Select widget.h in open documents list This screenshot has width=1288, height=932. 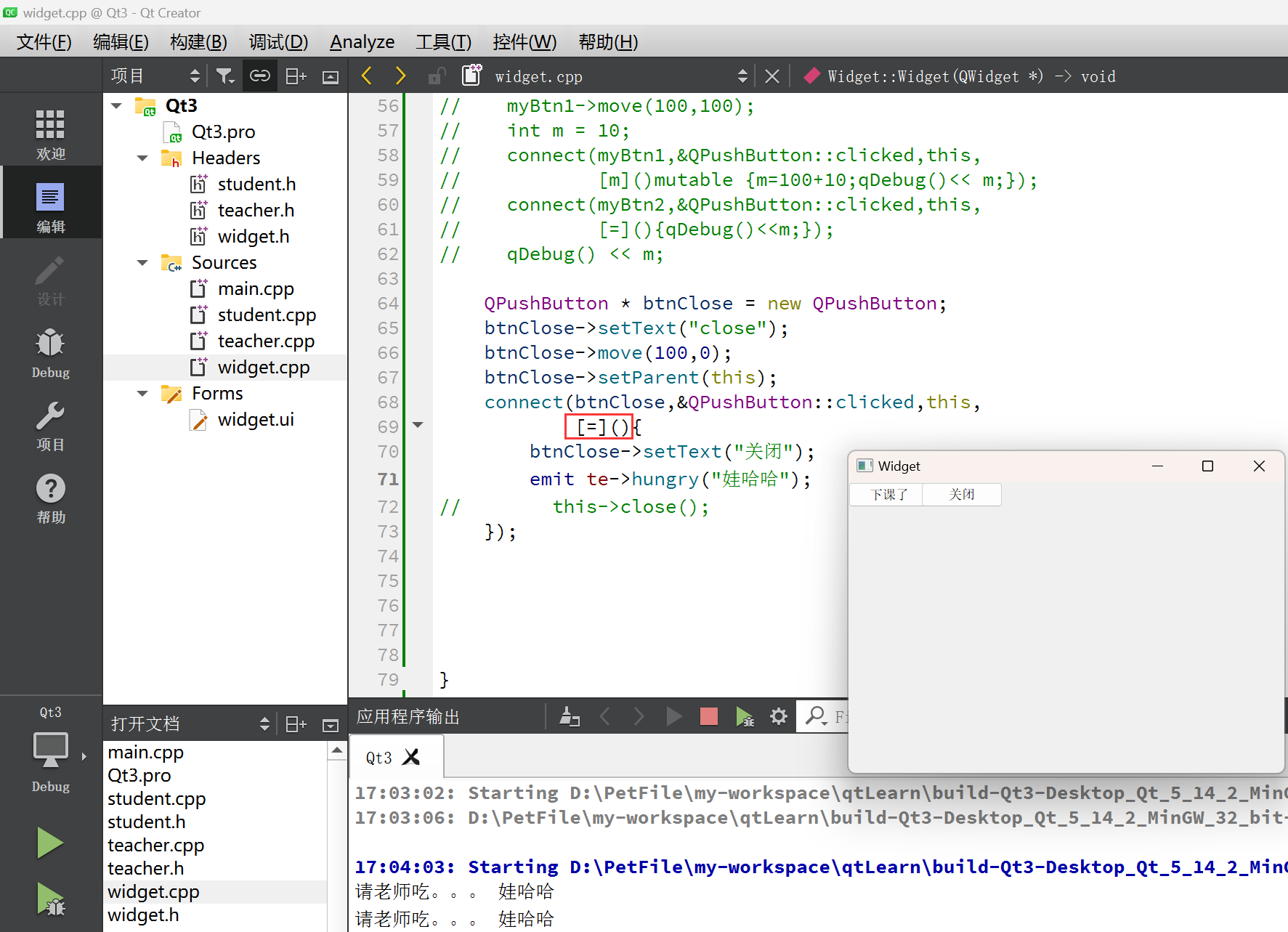pyautogui.click(x=143, y=915)
